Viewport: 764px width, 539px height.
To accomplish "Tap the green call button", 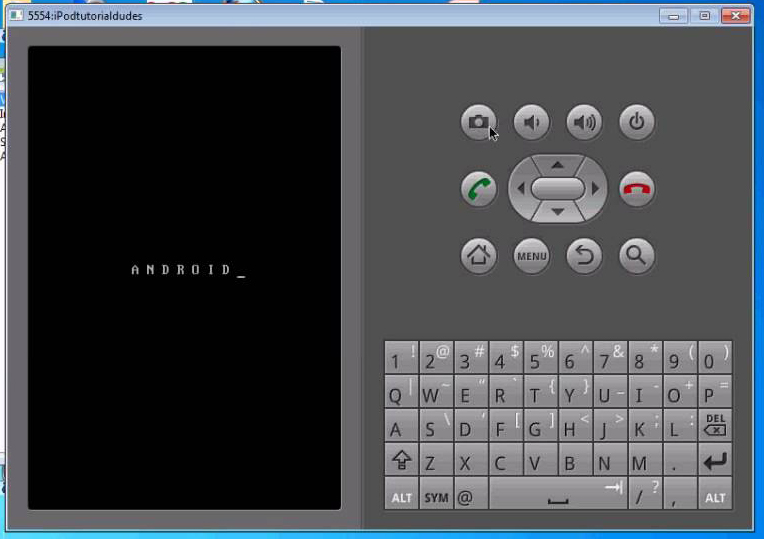I will [478, 189].
